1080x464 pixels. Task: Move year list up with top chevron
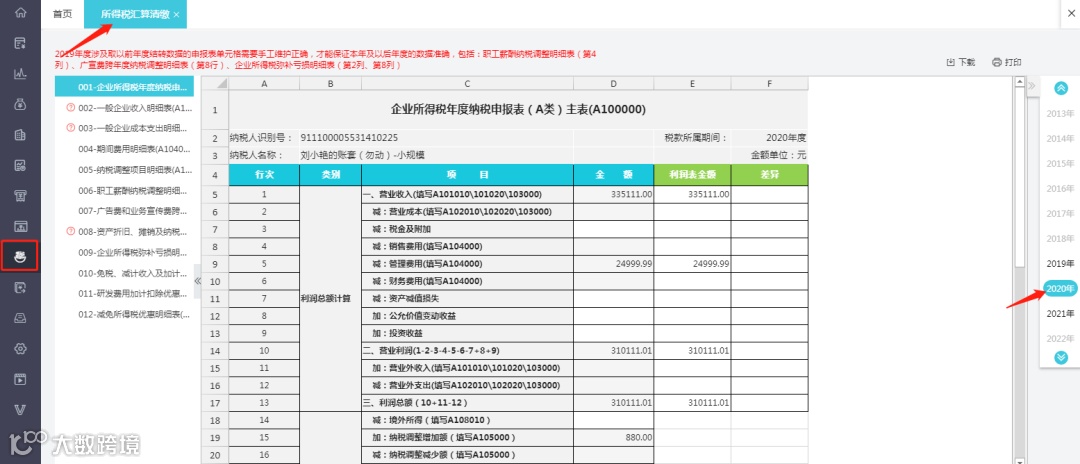pyautogui.click(x=1061, y=87)
